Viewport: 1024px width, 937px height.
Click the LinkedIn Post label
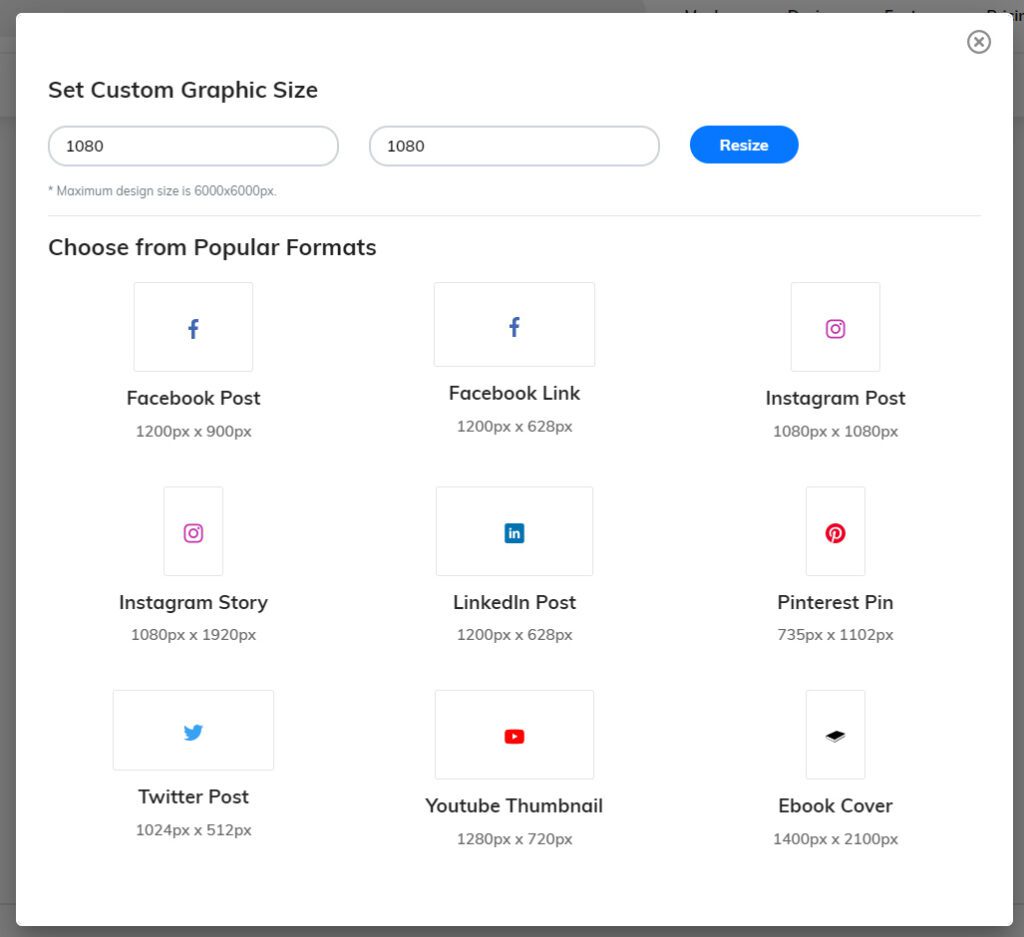(x=515, y=602)
